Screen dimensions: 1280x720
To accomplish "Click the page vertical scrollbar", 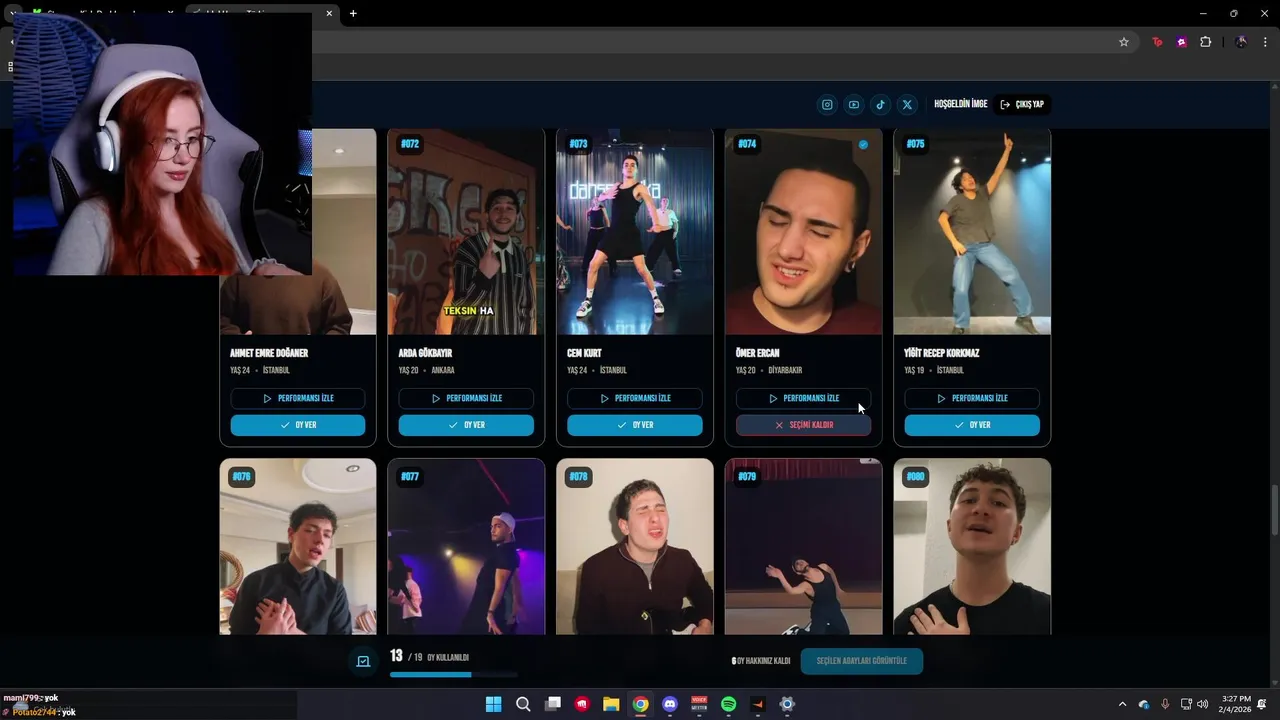I will click(1273, 510).
